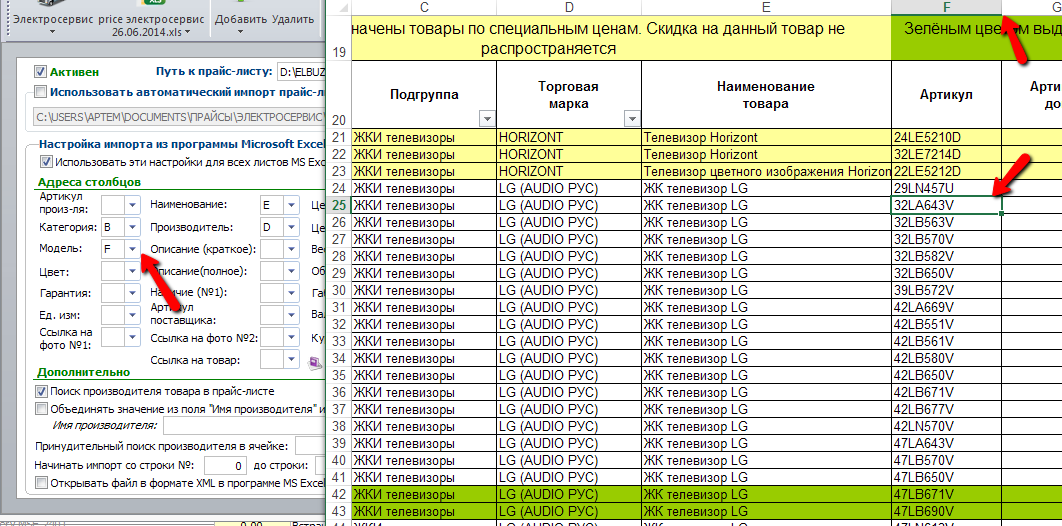Click the HORIZONT brand cell in row 21

tap(569, 137)
